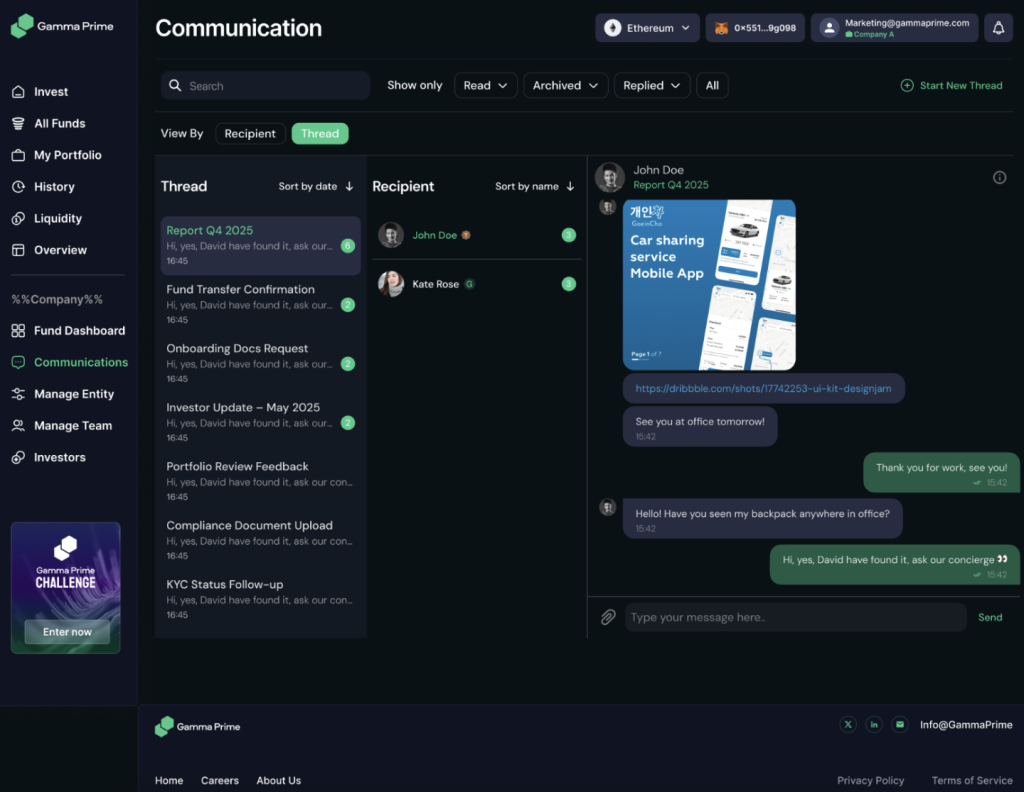
Task: Click the attachment paperclip icon
Action: (608, 617)
